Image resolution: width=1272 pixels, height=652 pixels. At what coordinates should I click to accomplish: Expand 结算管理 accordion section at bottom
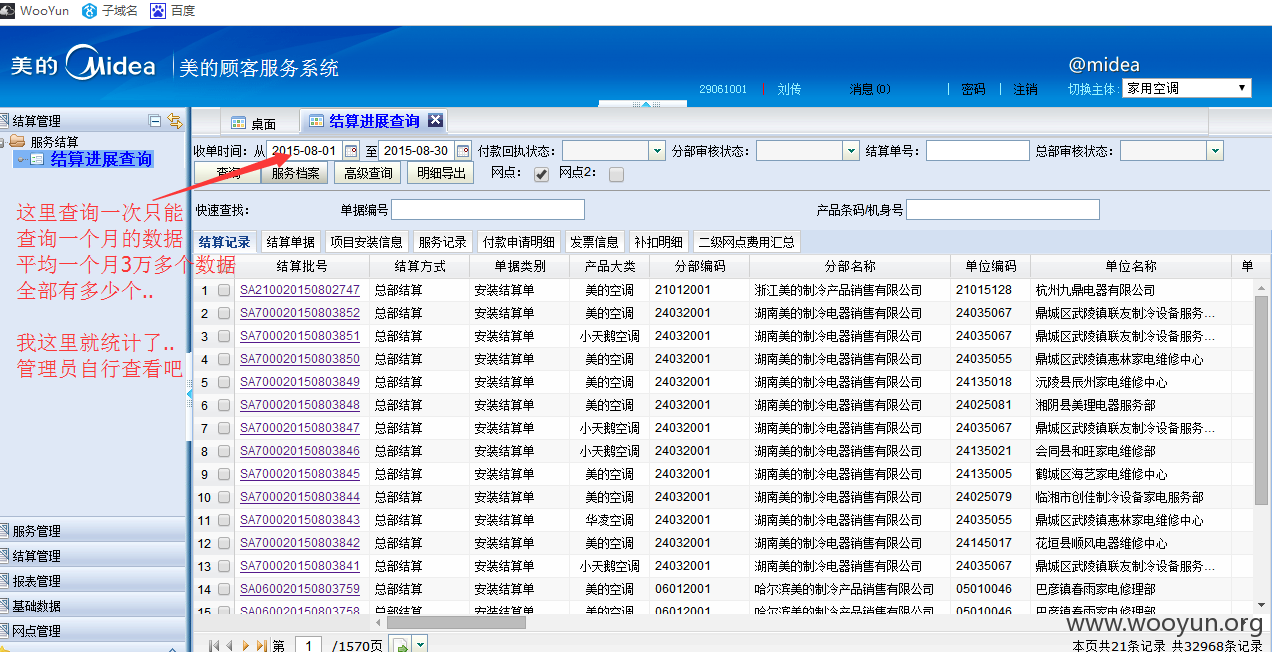[x=93, y=556]
